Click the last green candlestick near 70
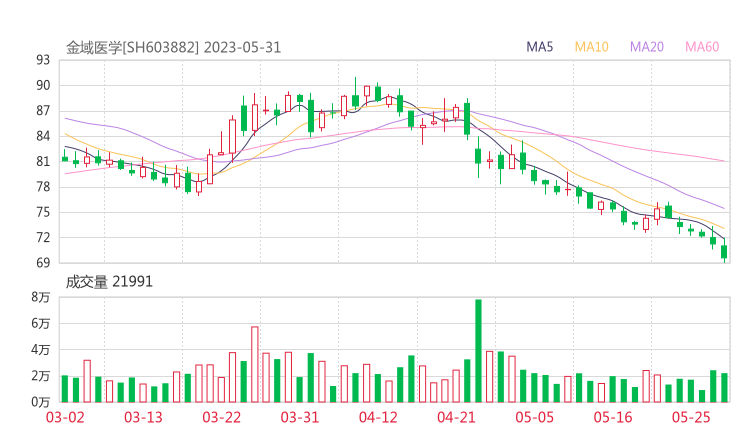 click(724, 252)
